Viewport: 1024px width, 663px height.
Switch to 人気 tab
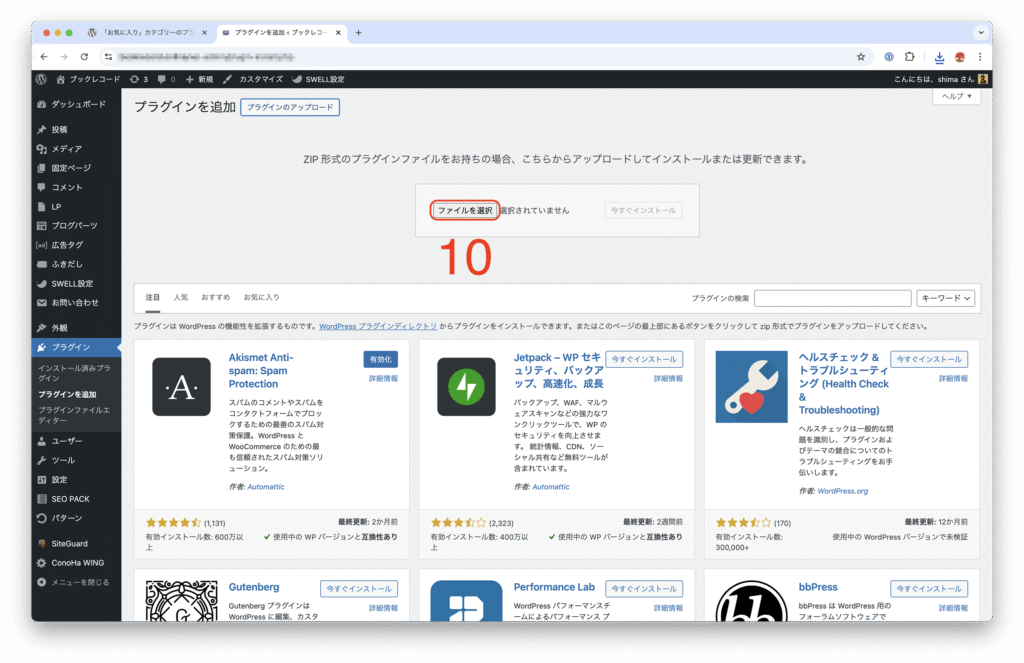(181, 297)
